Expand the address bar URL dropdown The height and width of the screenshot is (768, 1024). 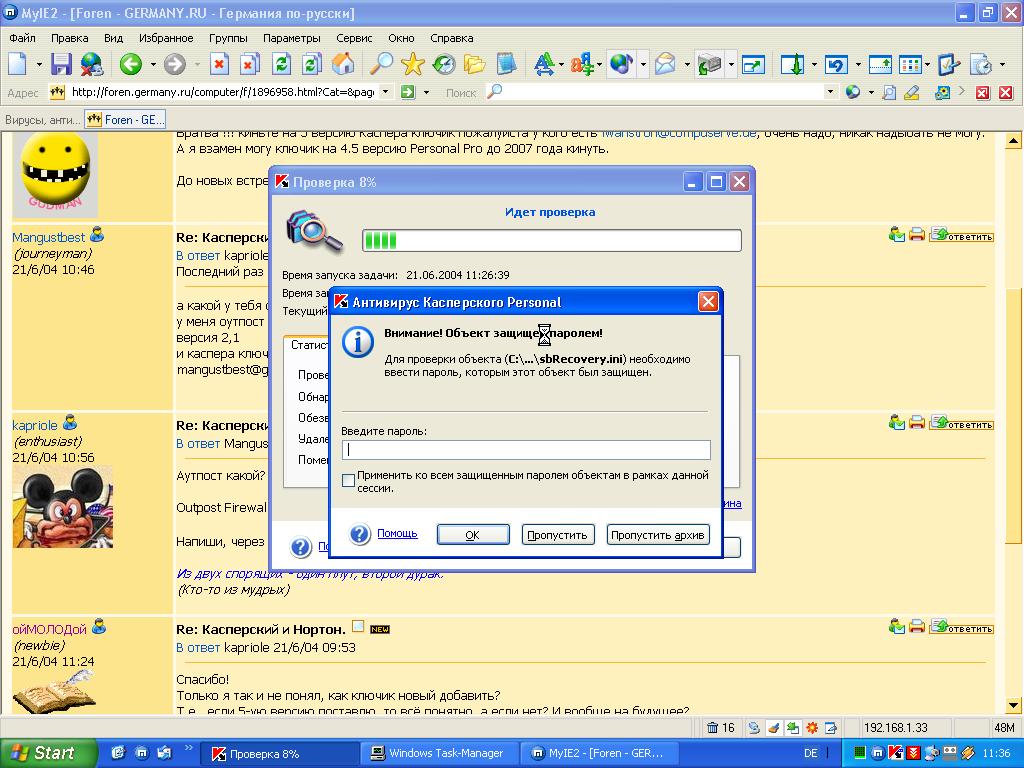click(385, 92)
